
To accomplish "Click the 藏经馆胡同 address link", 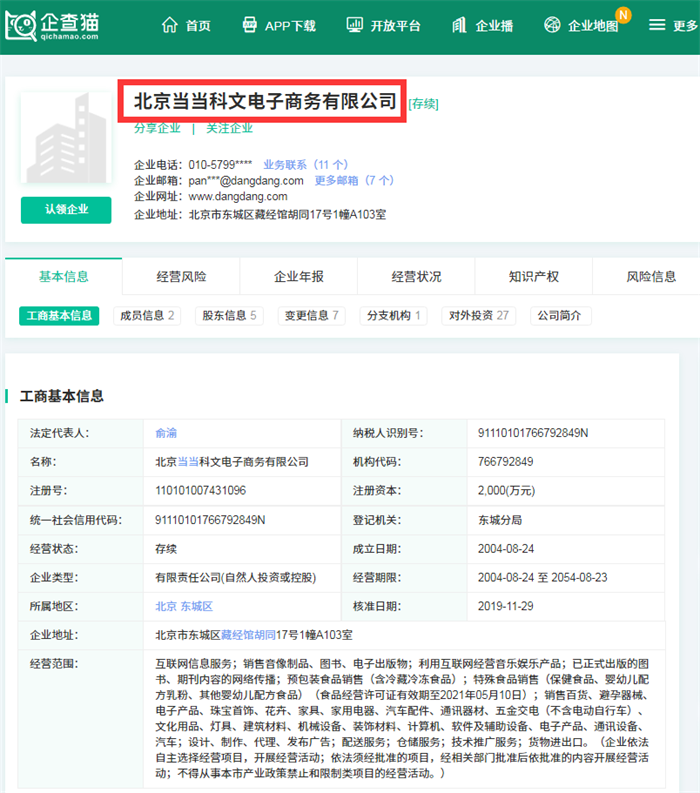I will pyautogui.click(x=248, y=635).
